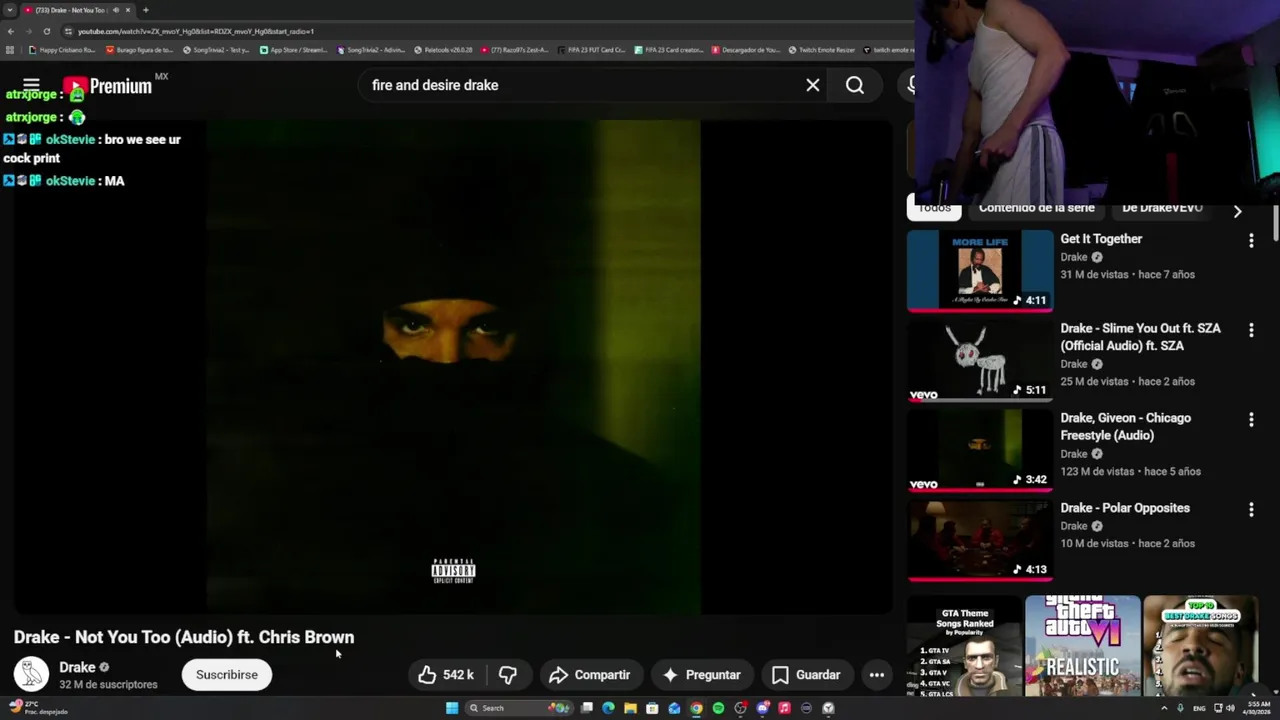Open Polar Opposites video thumbnail
Viewport: 1280px width, 720px height.
(x=980, y=541)
